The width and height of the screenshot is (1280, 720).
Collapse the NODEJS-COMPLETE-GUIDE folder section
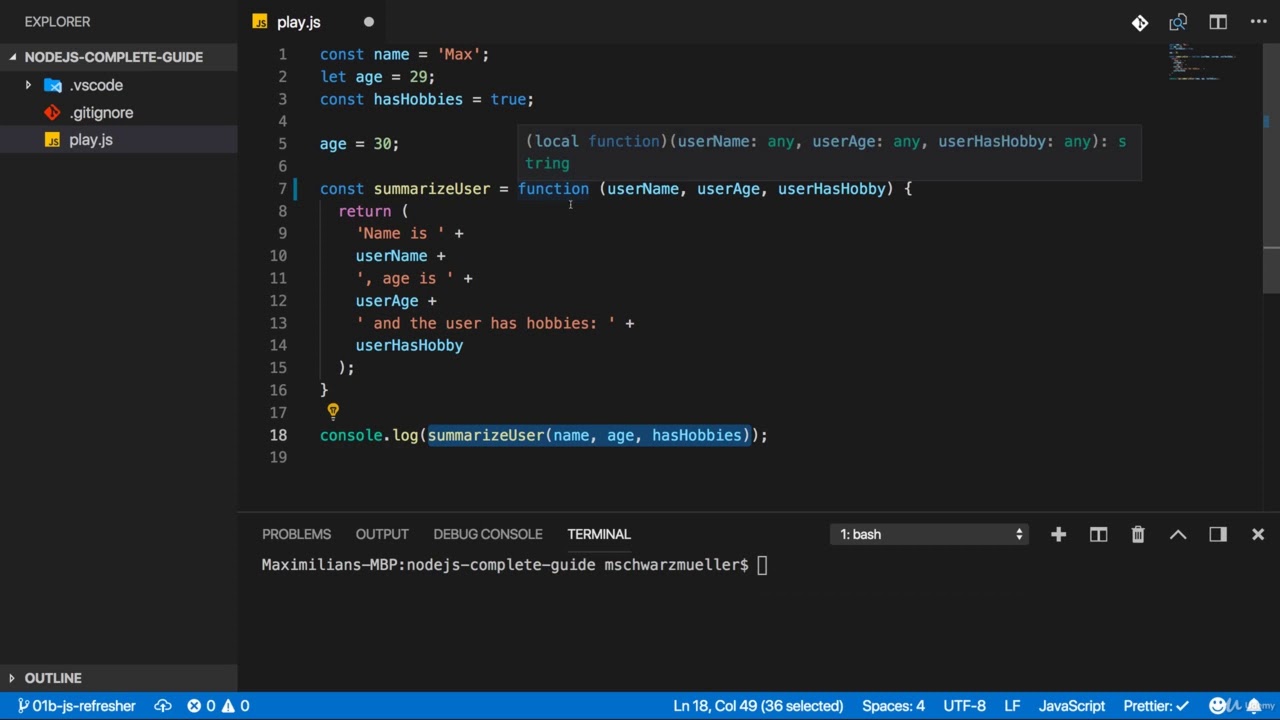pos(118,57)
